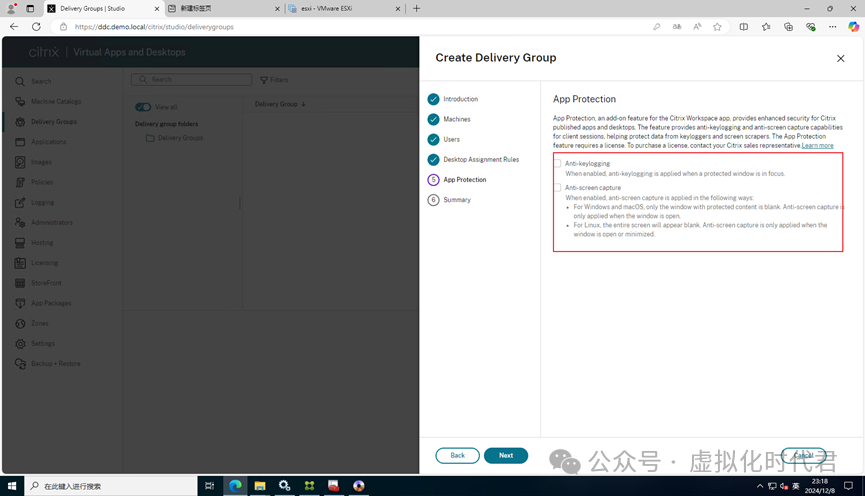
Task: Open the Applications sidebar icon
Action: click(x=20, y=142)
